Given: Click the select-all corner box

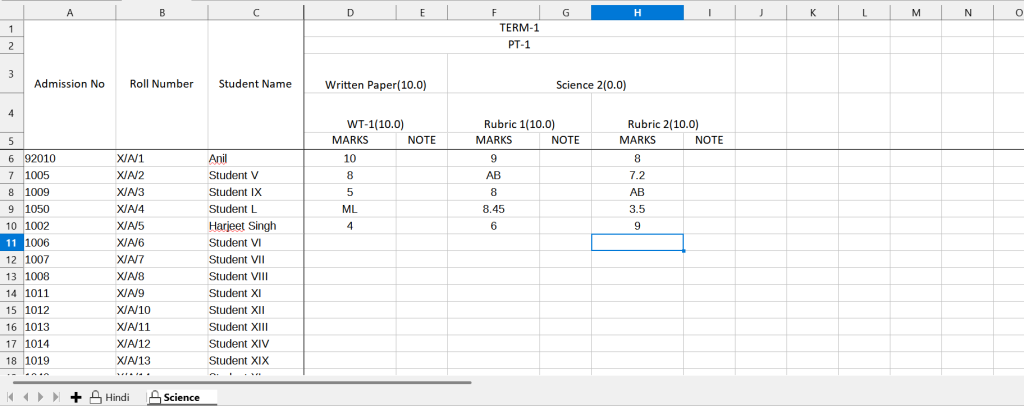Looking at the screenshot, I should pos(11,12).
